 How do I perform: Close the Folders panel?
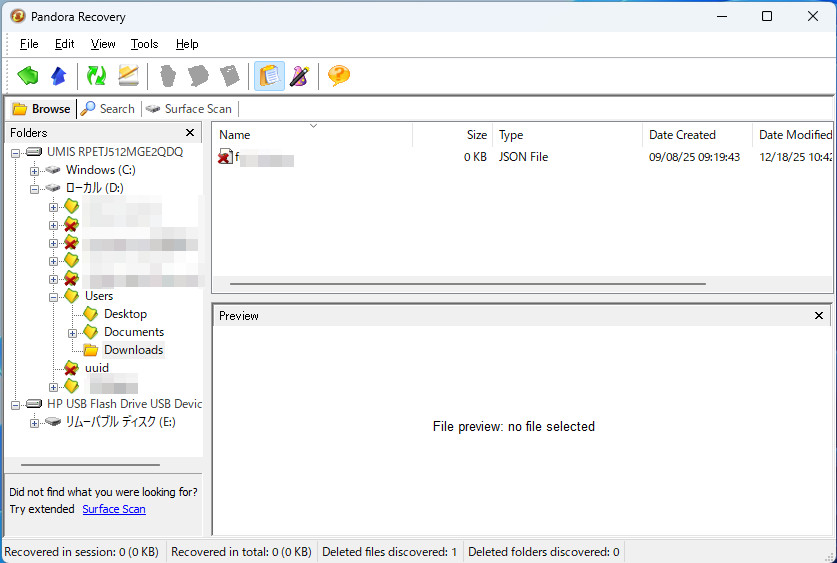click(190, 133)
